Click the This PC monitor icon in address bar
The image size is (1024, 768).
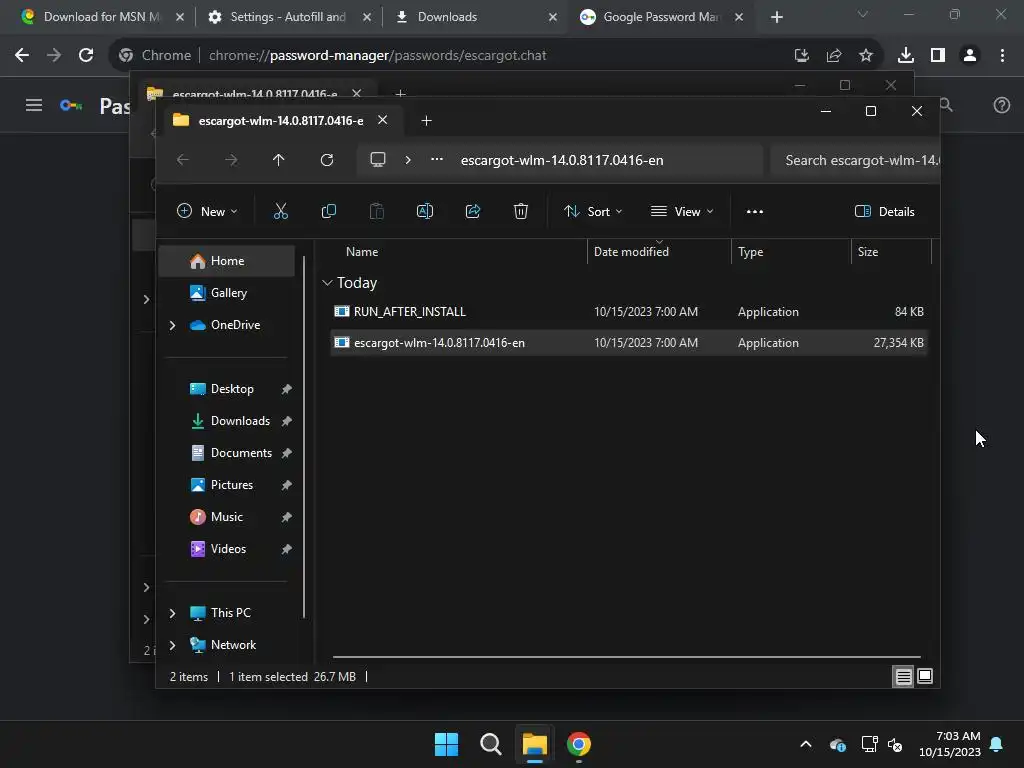377,160
